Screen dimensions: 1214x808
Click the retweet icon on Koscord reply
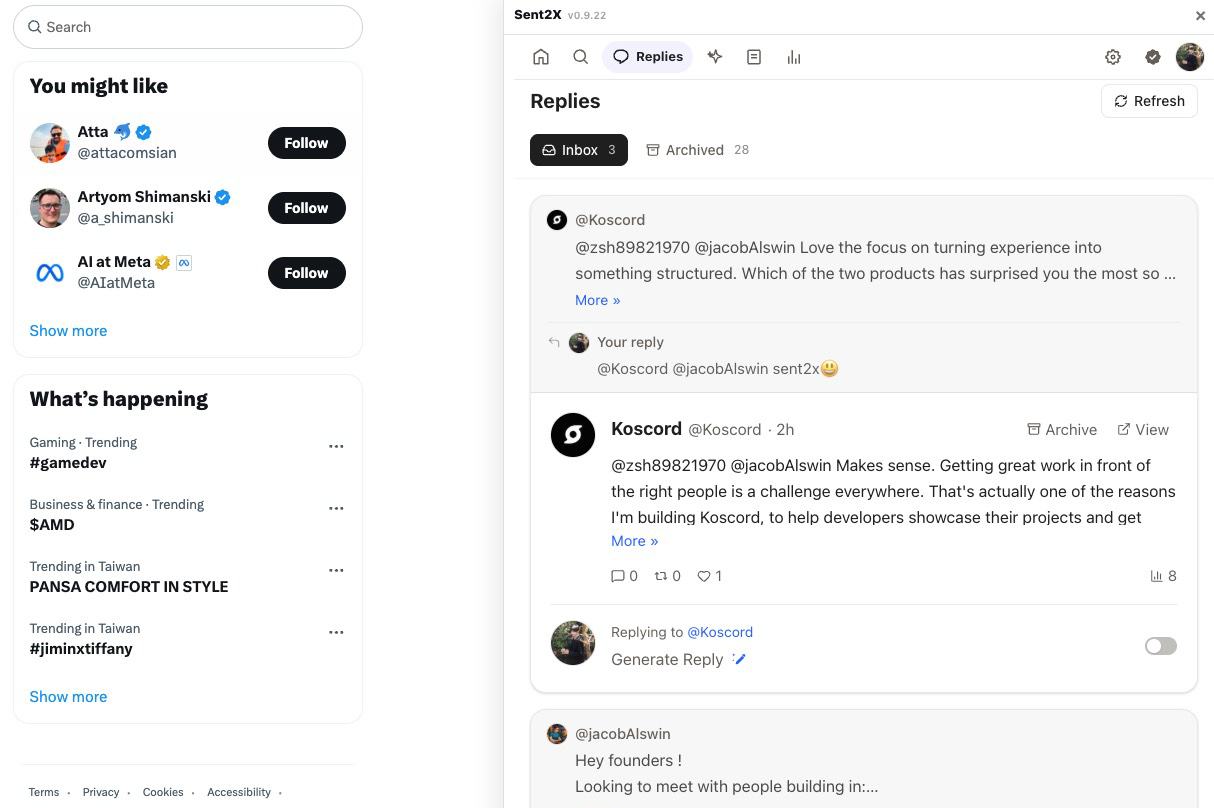(x=661, y=576)
